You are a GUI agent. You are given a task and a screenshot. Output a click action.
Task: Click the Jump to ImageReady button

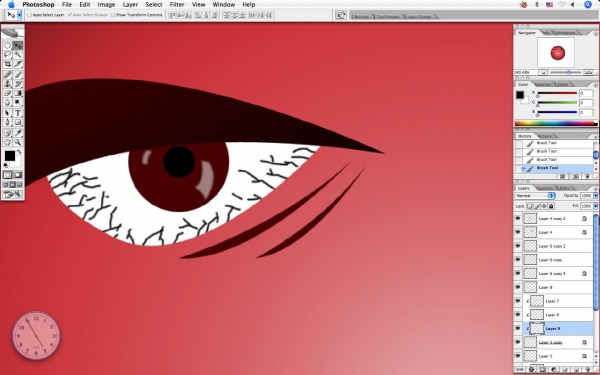point(12,194)
